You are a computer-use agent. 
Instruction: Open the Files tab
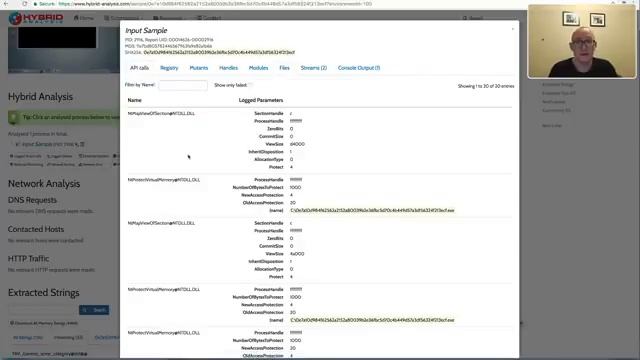(x=284, y=68)
